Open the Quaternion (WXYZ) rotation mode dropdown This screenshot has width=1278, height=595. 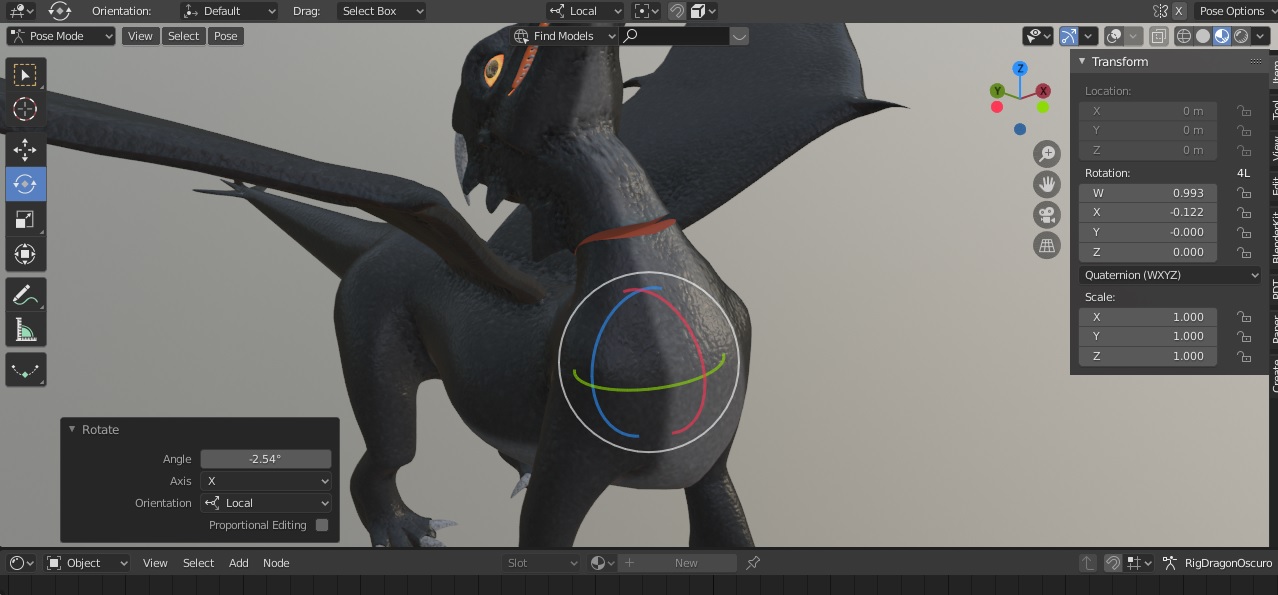coord(1171,275)
